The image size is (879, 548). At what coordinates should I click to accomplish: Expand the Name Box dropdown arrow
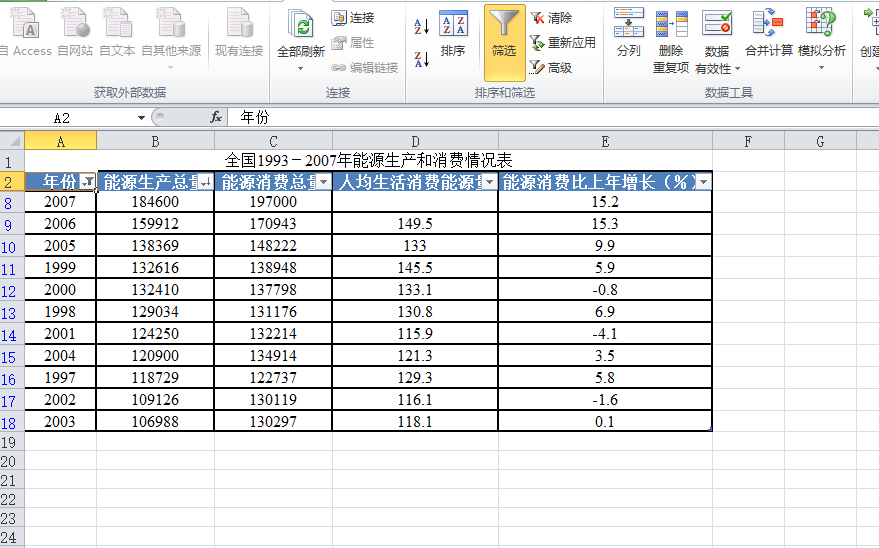point(141,118)
